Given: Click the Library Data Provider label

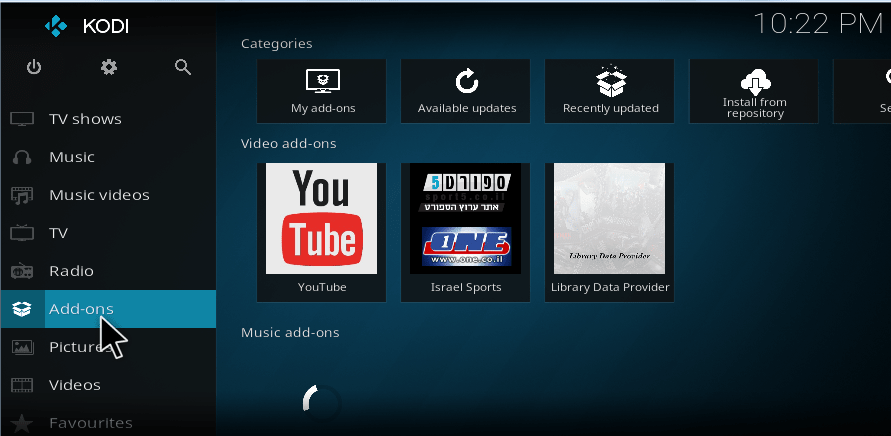Looking at the screenshot, I should [x=610, y=288].
